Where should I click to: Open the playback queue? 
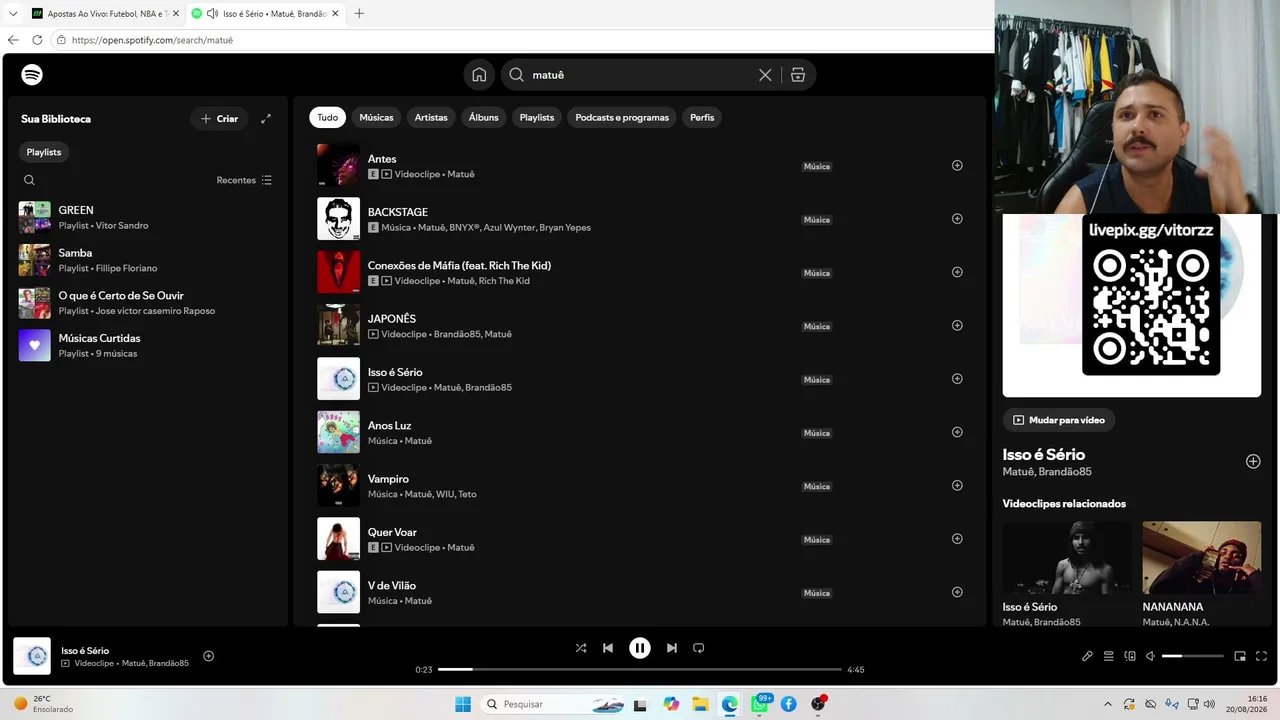point(1108,656)
